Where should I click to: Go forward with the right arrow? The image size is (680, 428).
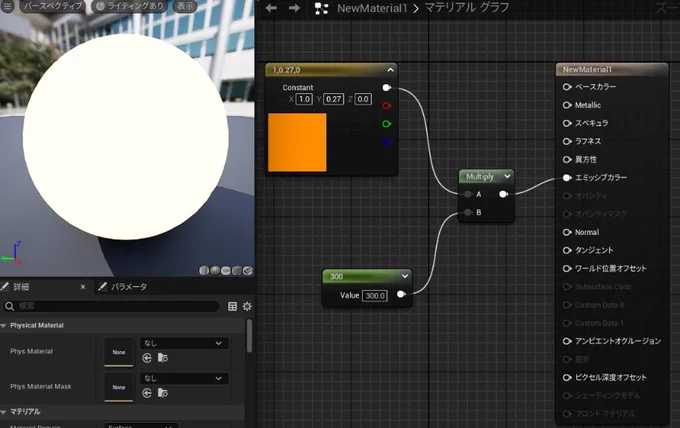[x=294, y=8]
